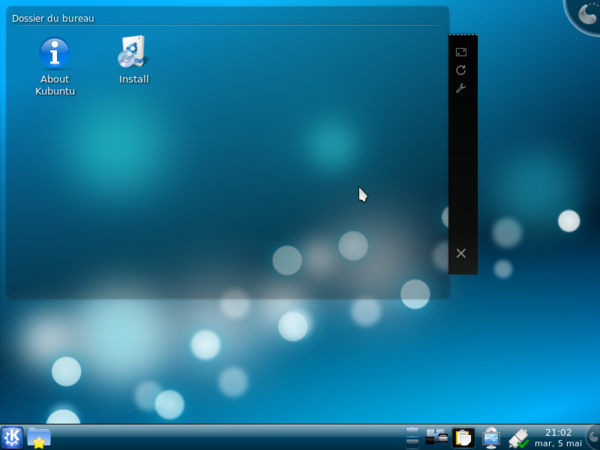600x450 pixels.
Task: Click the 'About Kubuntu' text label
Action: tap(55, 85)
